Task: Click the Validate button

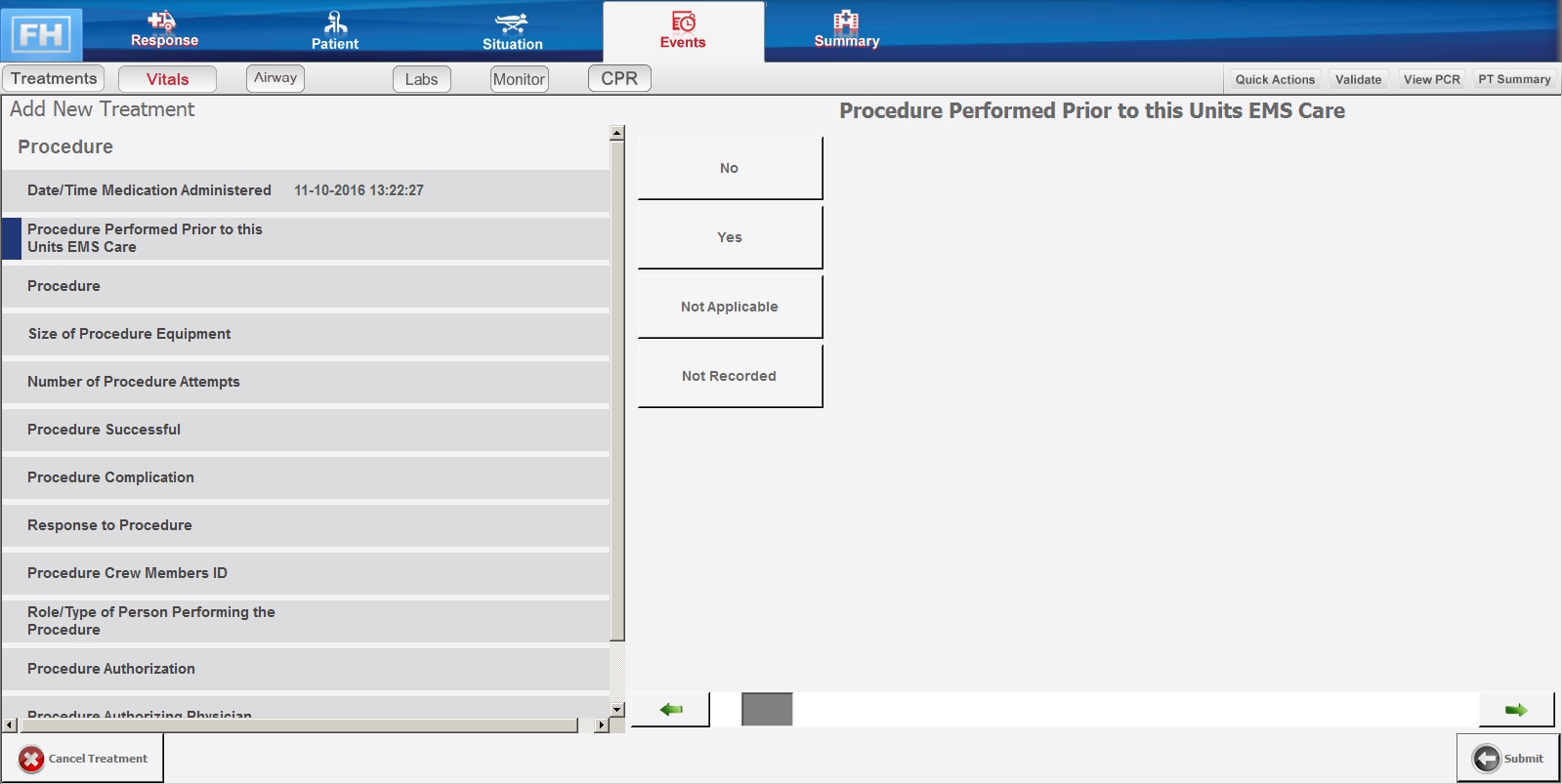Action: (x=1359, y=79)
